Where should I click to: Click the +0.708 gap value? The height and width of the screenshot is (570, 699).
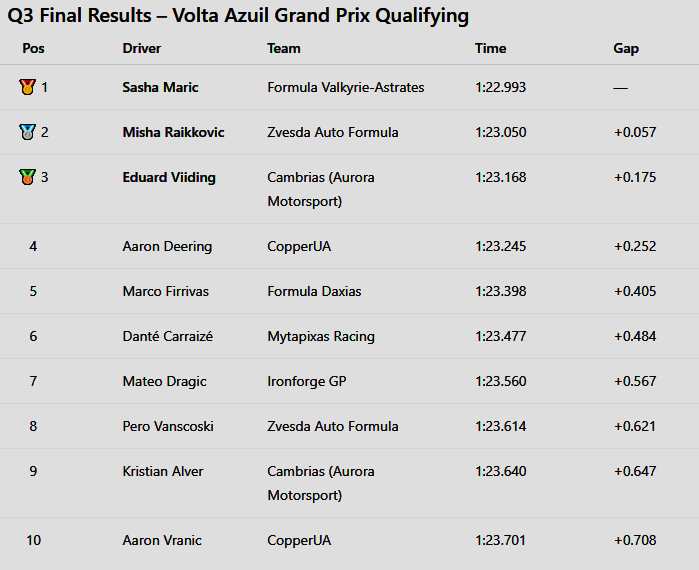coord(635,540)
